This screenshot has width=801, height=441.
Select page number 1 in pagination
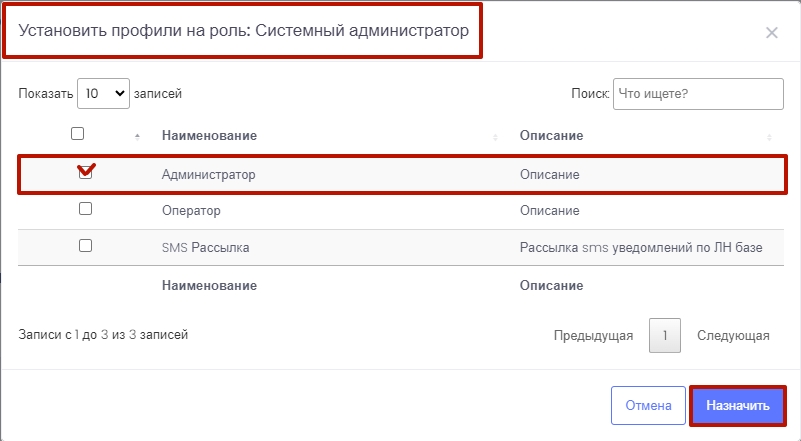point(664,336)
